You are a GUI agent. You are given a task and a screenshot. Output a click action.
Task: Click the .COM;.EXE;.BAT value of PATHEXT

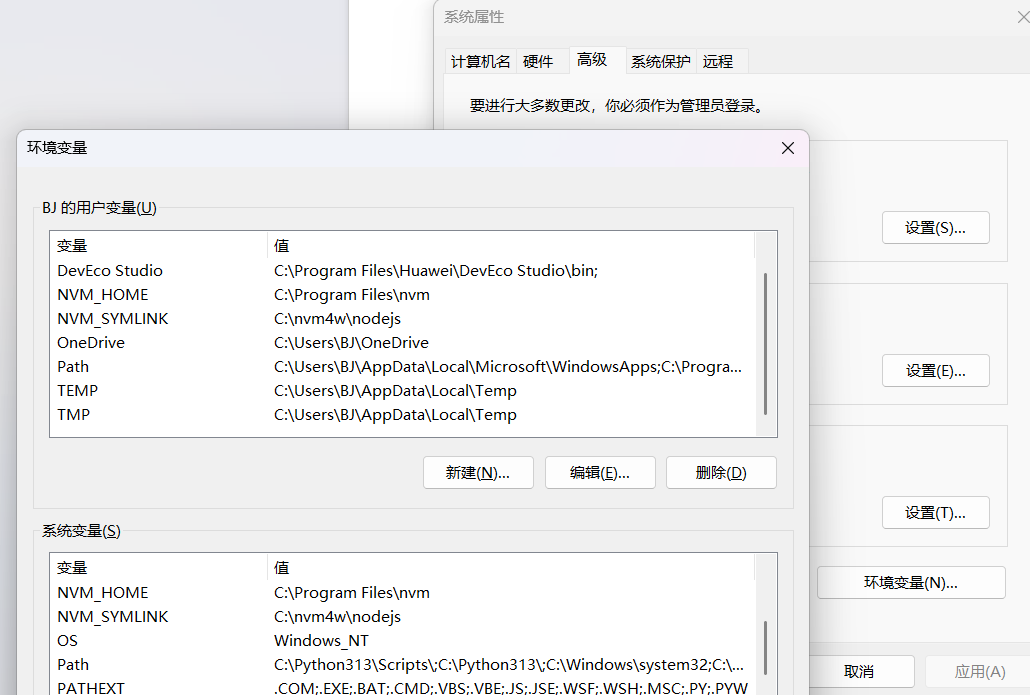coord(510,688)
